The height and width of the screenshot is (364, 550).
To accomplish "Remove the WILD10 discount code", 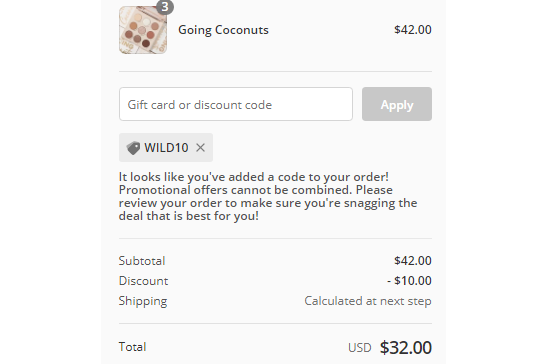I will 200,148.
